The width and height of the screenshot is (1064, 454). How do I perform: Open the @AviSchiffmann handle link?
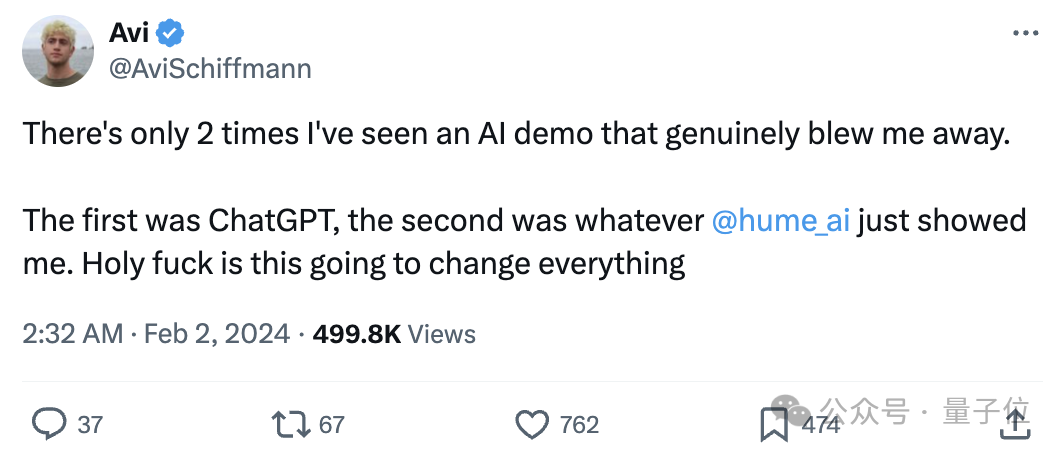(210, 69)
